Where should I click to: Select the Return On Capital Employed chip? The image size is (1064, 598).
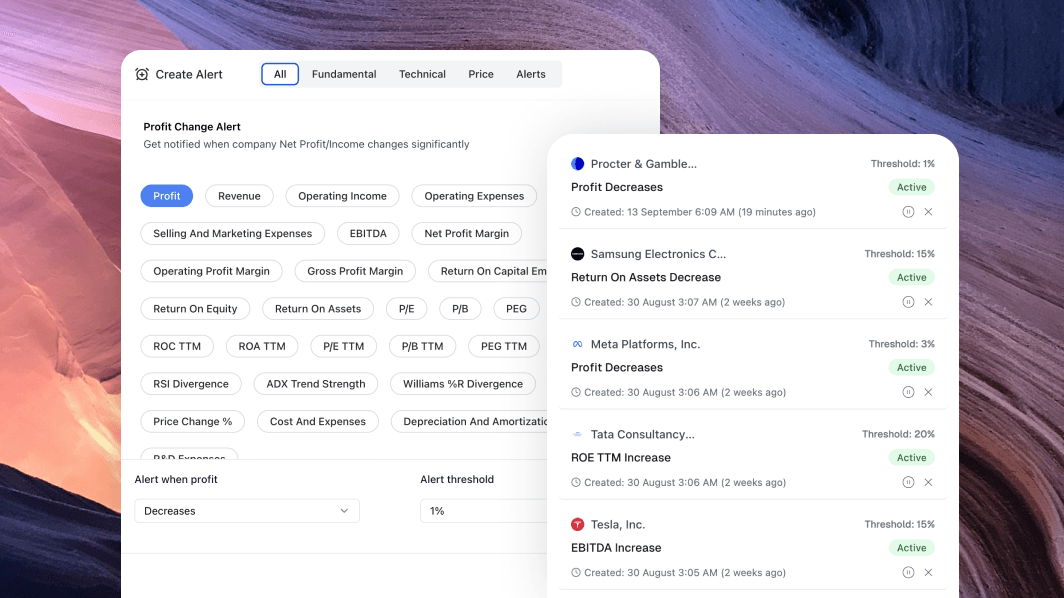click(x=489, y=271)
